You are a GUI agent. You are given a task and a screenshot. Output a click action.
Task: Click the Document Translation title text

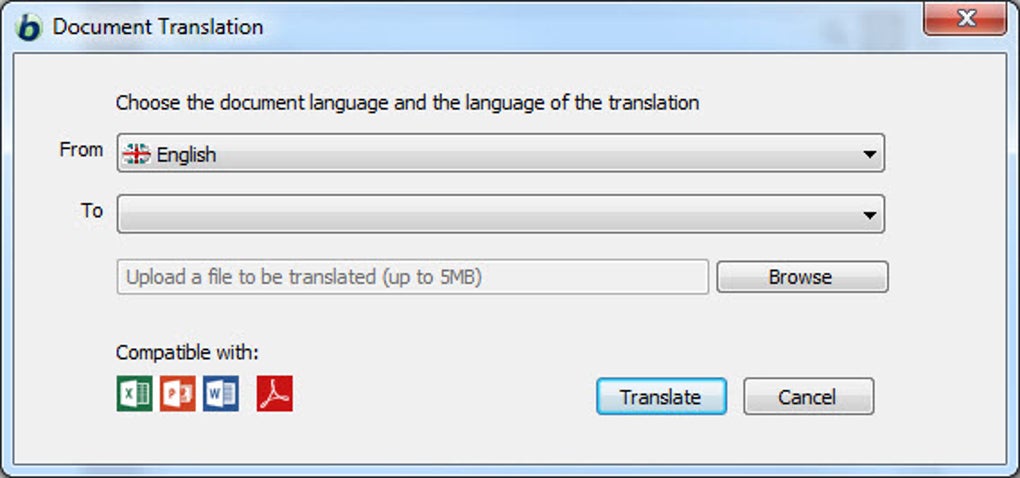158,27
